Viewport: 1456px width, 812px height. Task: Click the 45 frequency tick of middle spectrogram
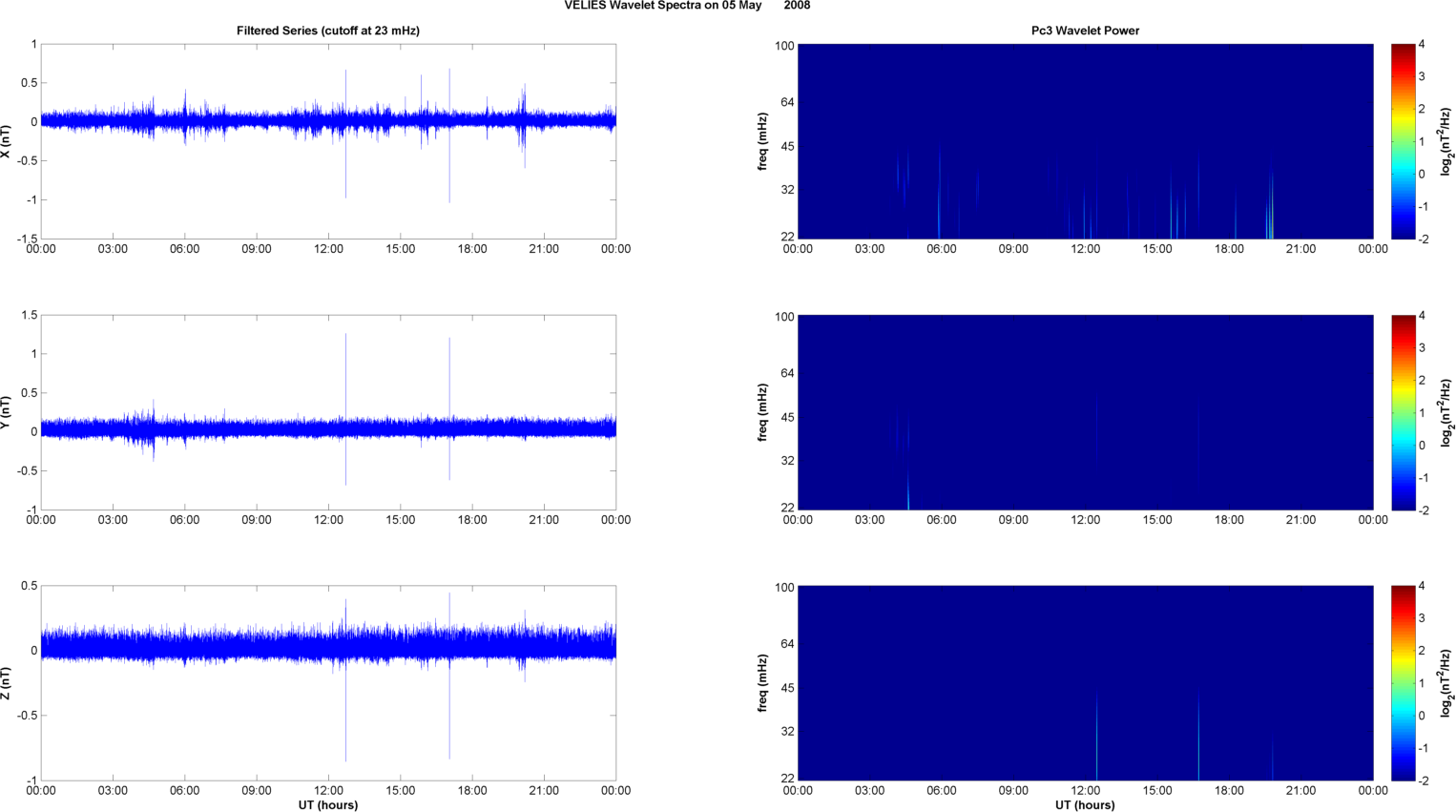787,418
